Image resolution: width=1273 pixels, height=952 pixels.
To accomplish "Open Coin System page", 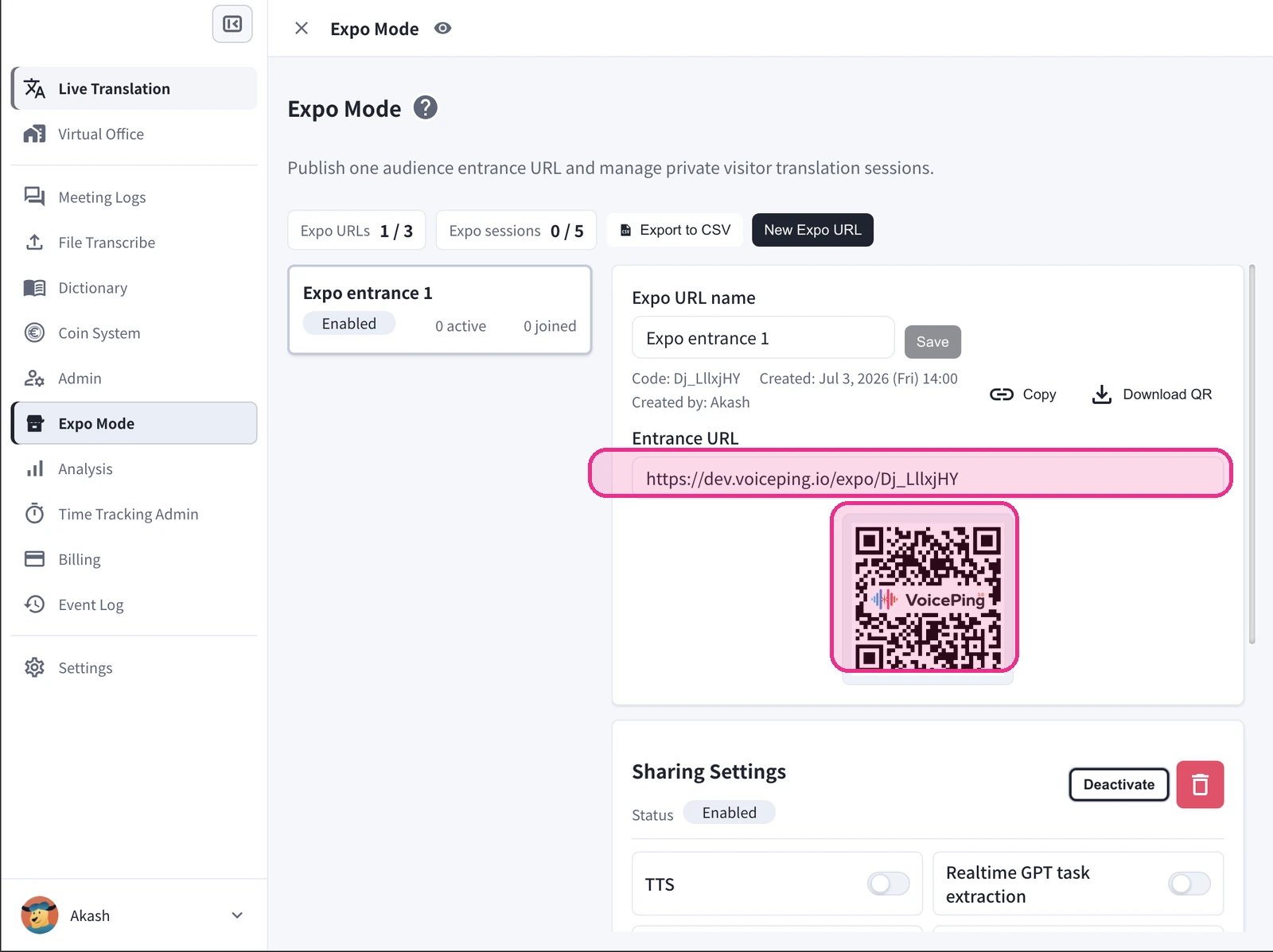I will click(134, 332).
